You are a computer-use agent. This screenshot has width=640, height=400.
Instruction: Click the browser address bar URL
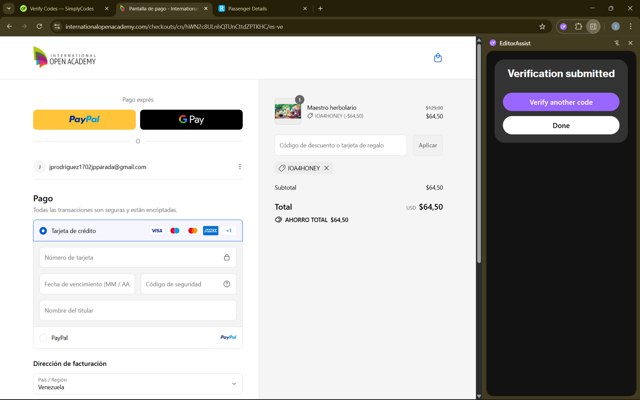[x=174, y=27]
